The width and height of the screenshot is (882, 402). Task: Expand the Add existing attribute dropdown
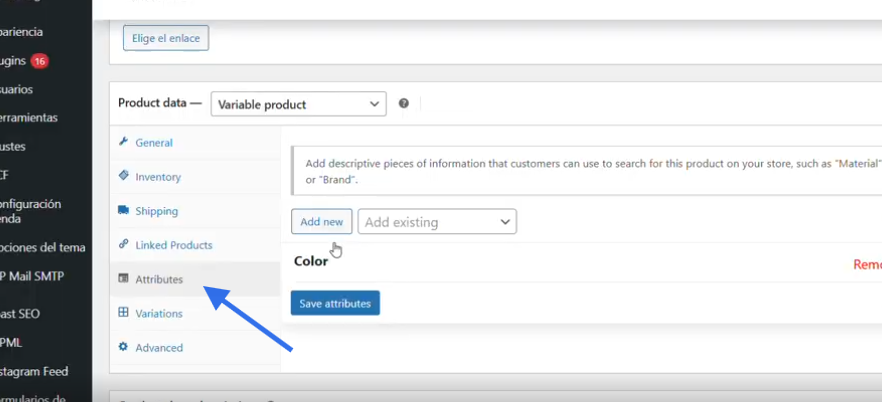coord(437,222)
